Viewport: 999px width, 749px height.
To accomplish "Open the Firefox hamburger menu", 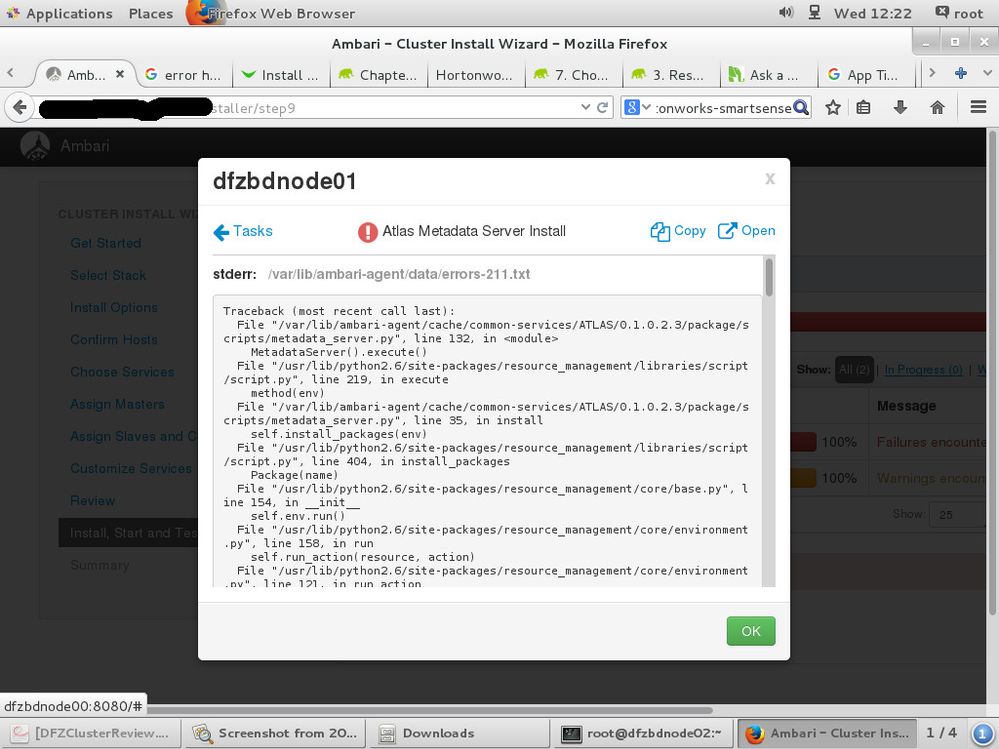I will click(978, 107).
